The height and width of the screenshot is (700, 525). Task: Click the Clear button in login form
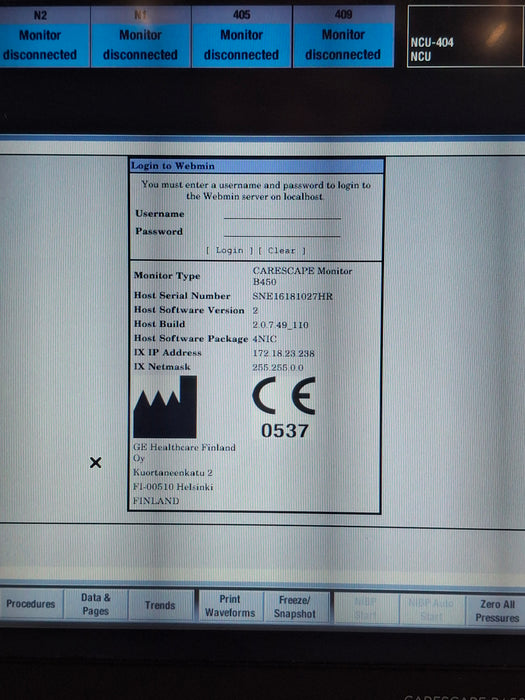(282, 251)
